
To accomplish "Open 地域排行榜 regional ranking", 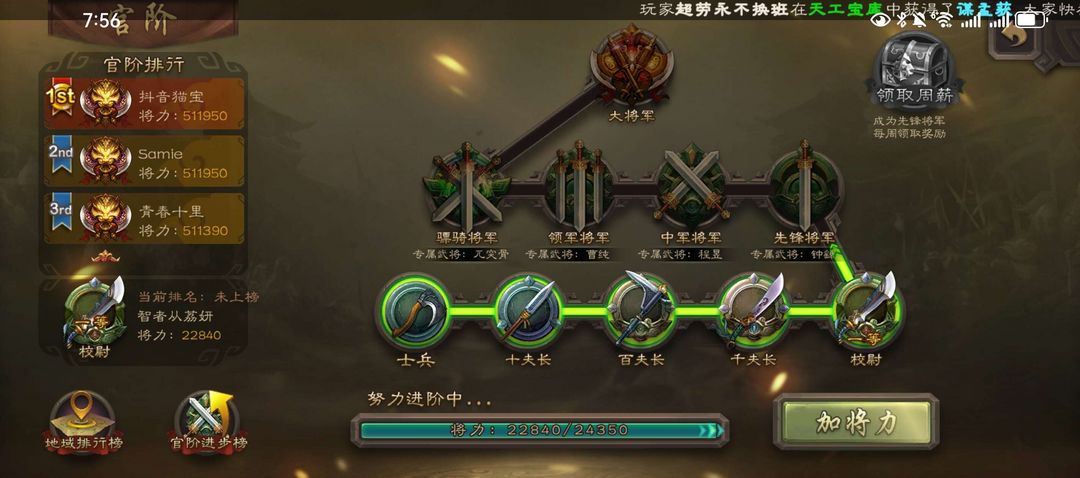I will [x=83, y=421].
